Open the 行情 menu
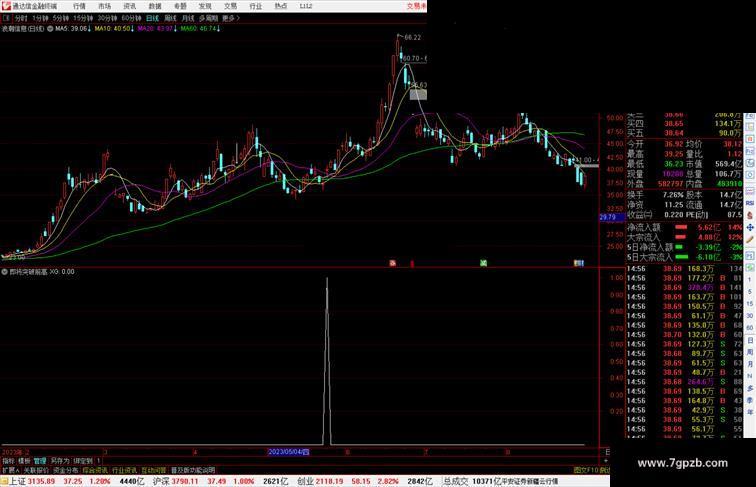 coord(79,6)
